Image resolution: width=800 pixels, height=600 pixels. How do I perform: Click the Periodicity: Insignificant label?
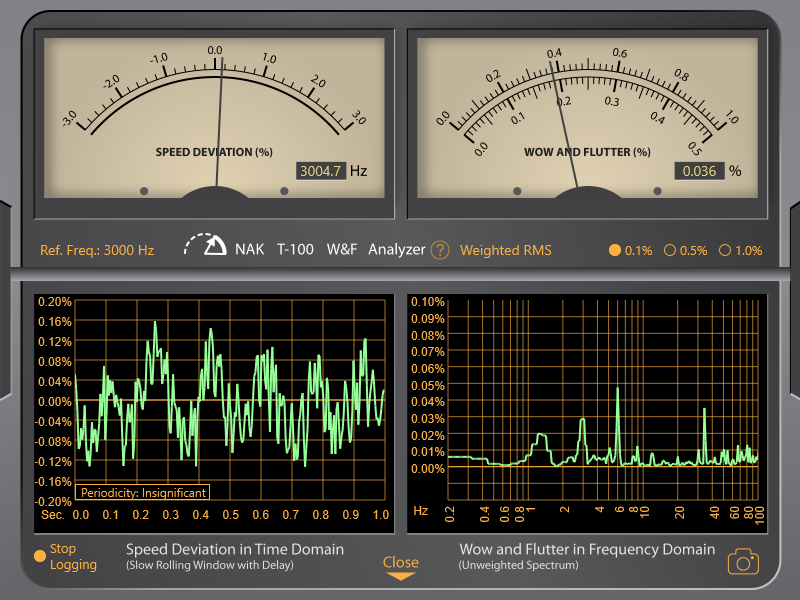click(143, 492)
